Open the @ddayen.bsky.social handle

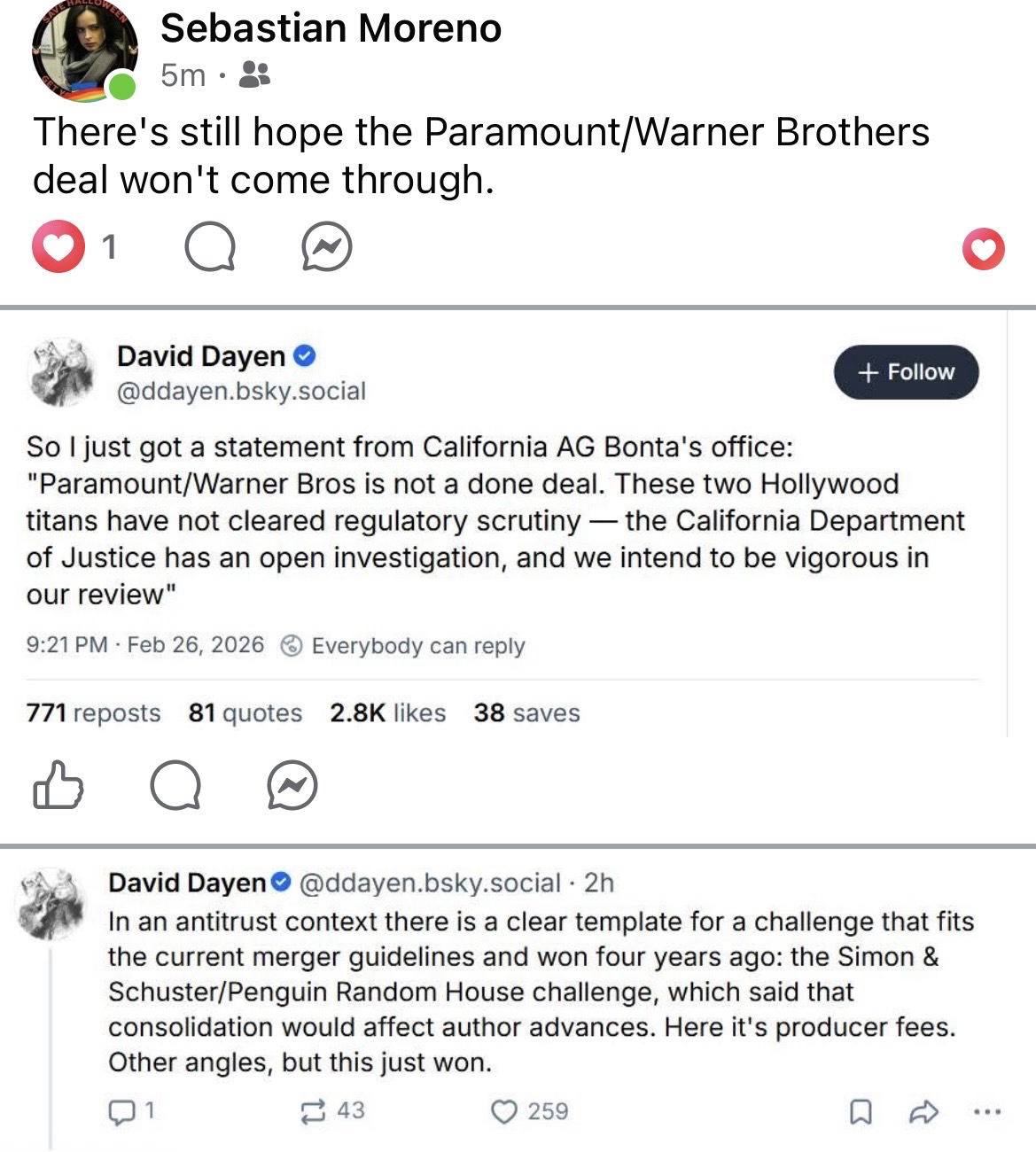pyautogui.click(x=241, y=391)
